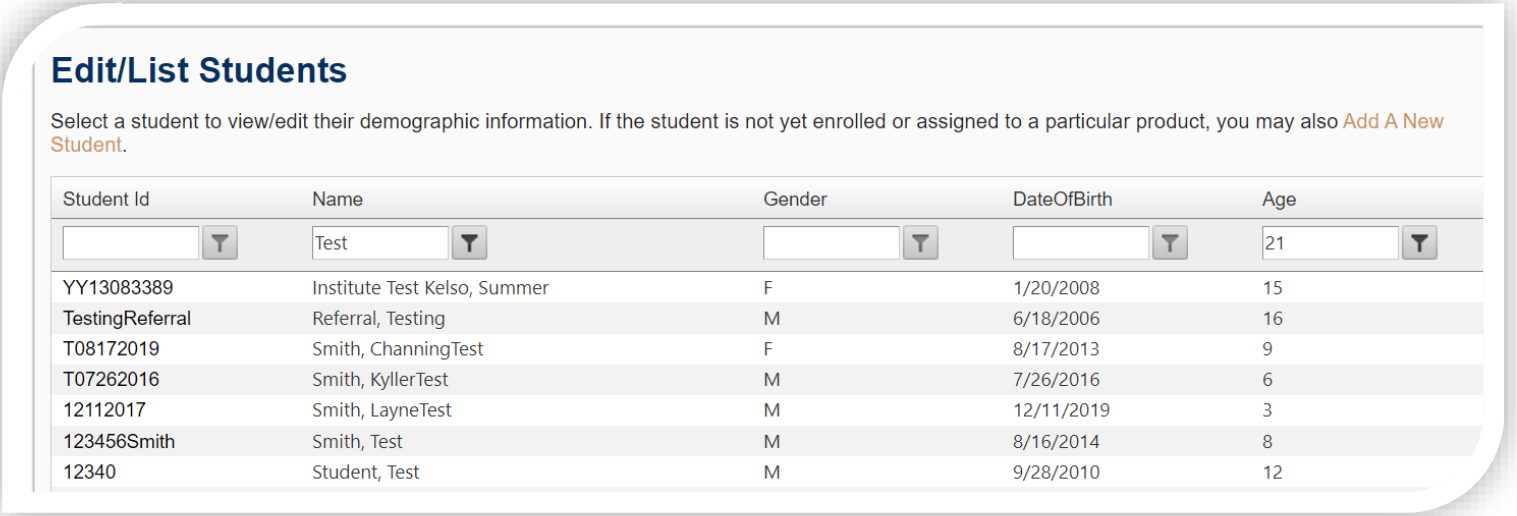Click the Name filter box containing Test

pyautogui.click(x=380, y=243)
